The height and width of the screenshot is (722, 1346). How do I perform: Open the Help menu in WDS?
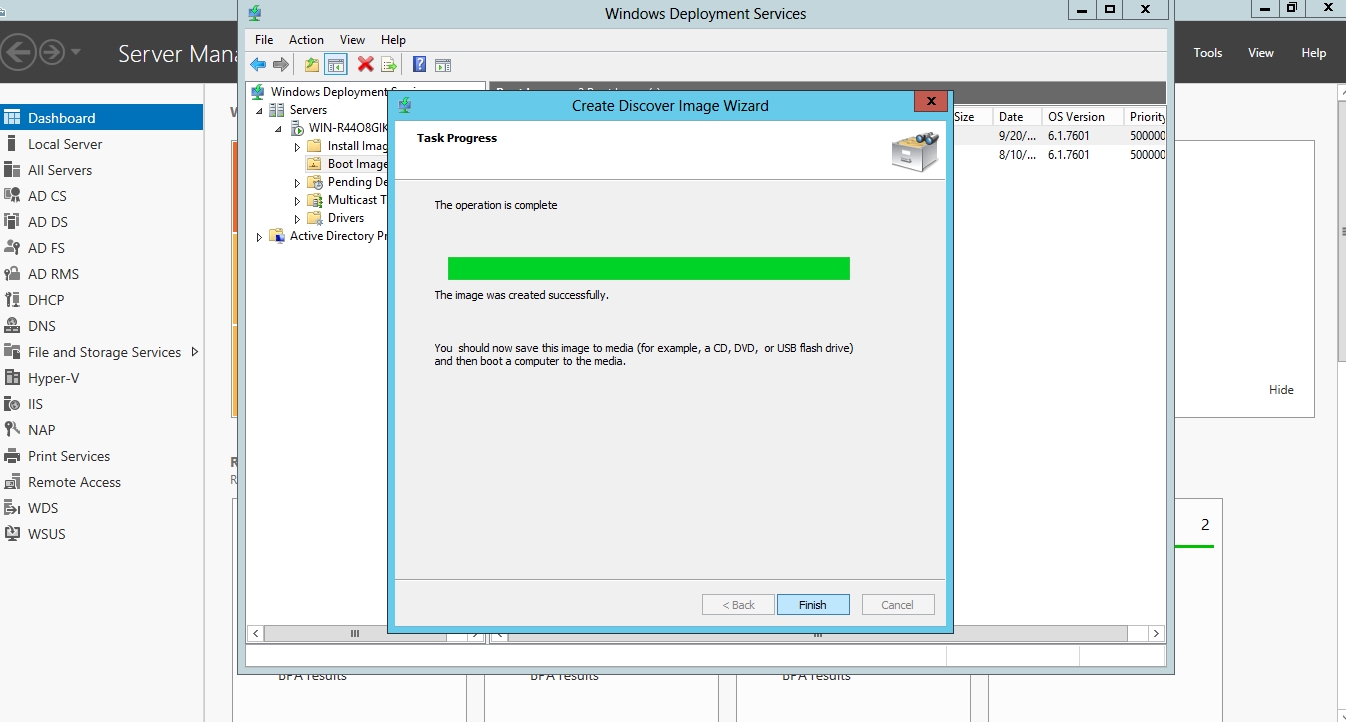[394, 40]
